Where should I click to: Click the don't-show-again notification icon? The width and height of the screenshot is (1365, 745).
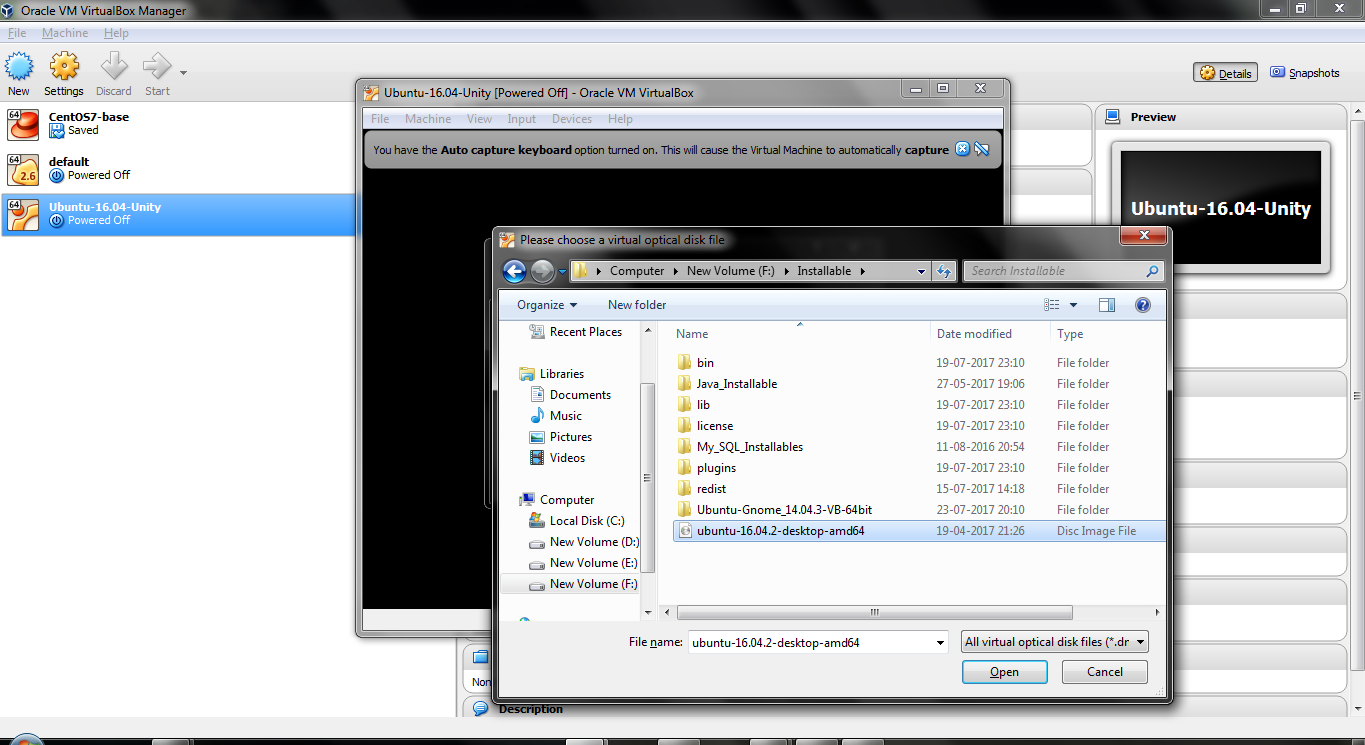point(982,149)
